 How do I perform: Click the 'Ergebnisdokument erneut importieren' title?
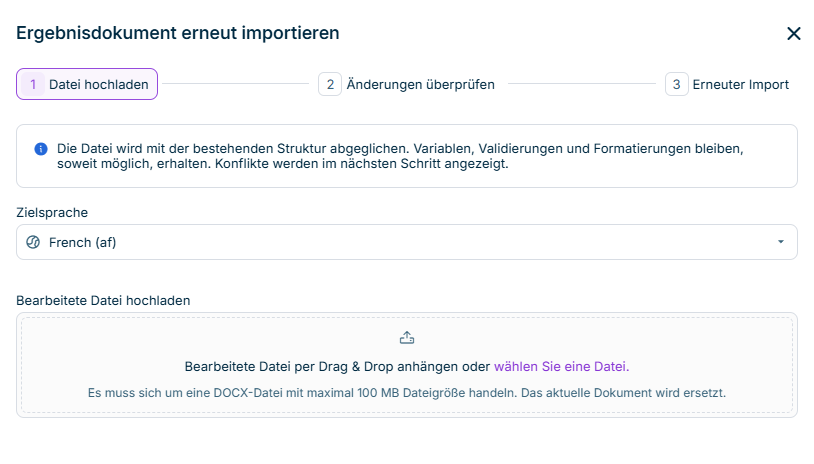(178, 33)
